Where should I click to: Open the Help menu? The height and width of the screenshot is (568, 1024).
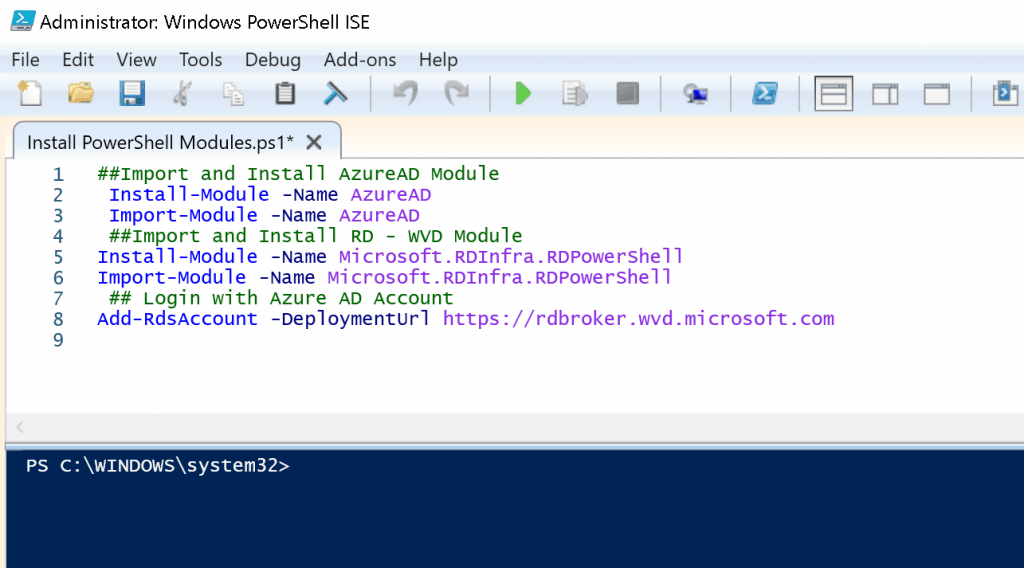tap(438, 60)
